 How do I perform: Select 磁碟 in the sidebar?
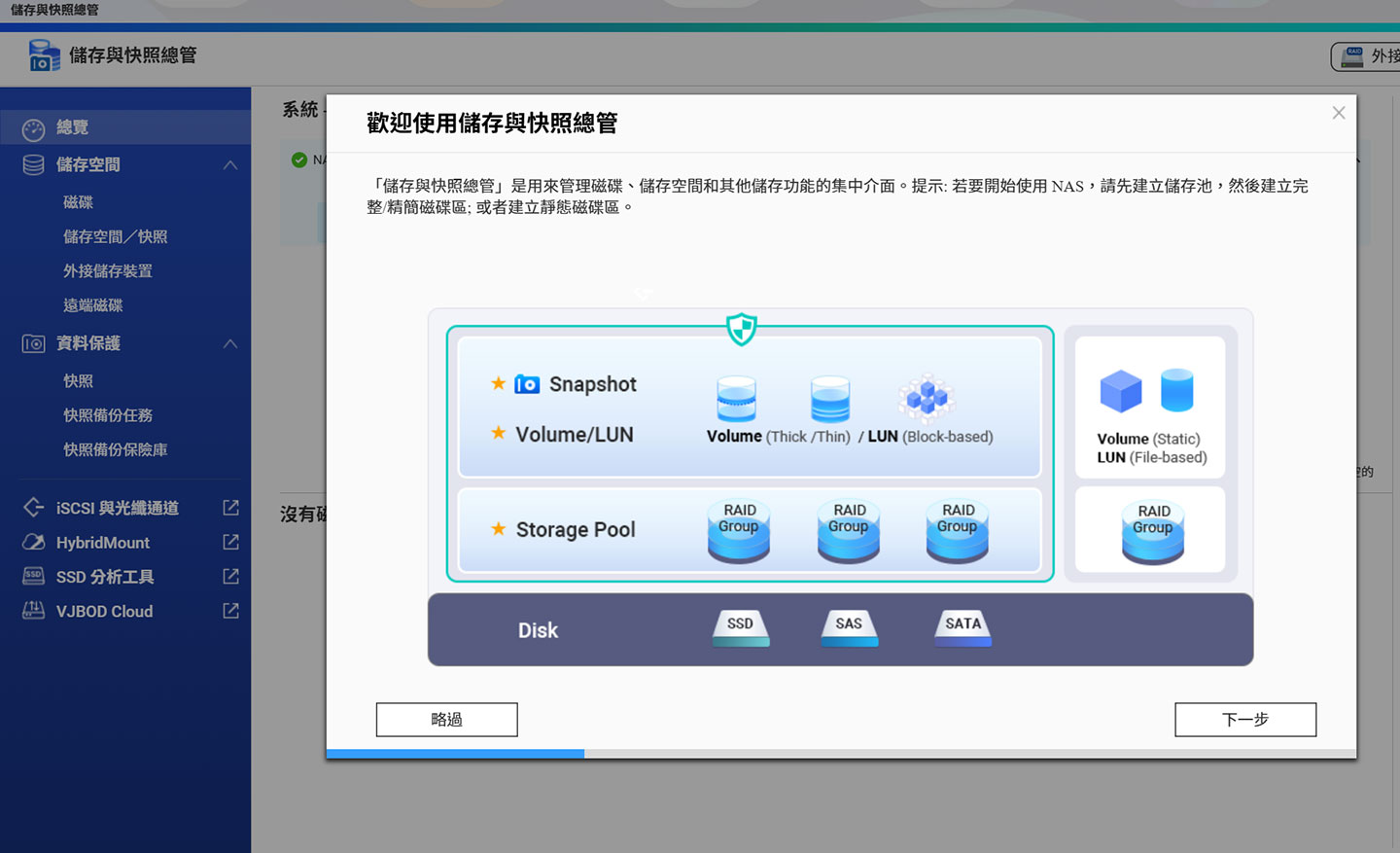(x=78, y=202)
